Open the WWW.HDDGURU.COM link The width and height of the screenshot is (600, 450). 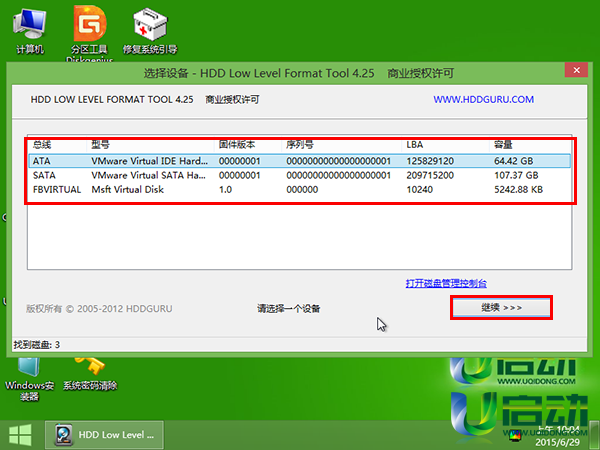[x=483, y=99]
